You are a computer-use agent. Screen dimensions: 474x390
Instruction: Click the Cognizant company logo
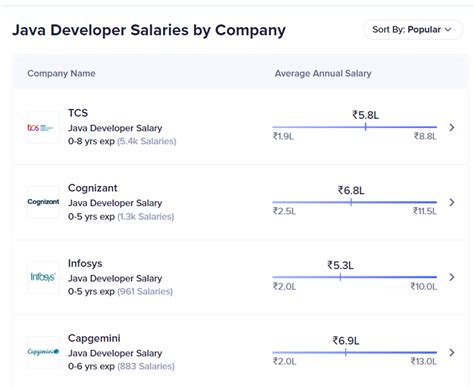(43, 202)
